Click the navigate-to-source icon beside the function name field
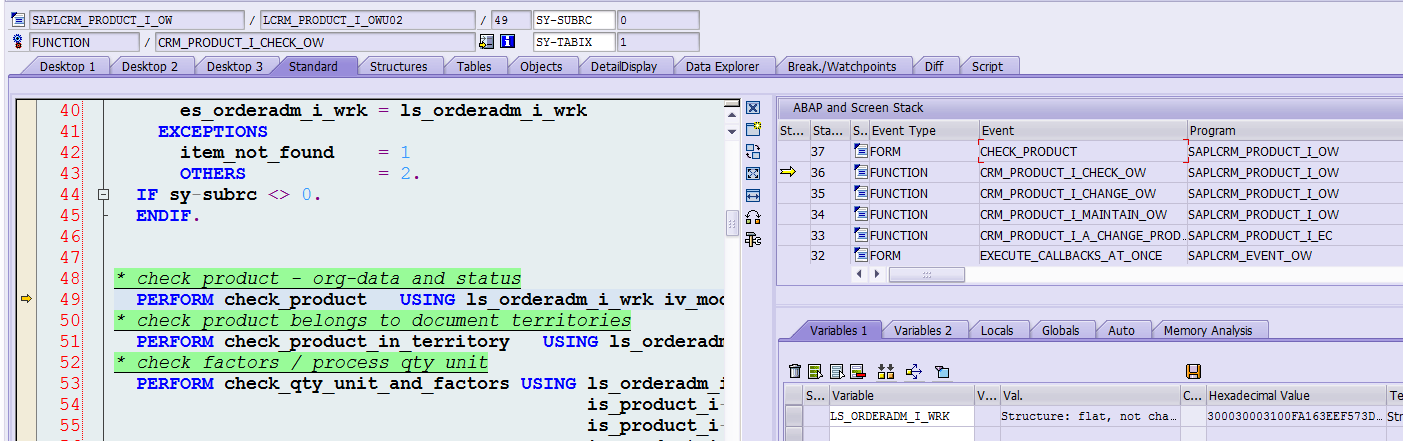The height and width of the screenshot is (441, 1403). coord(487,42)
